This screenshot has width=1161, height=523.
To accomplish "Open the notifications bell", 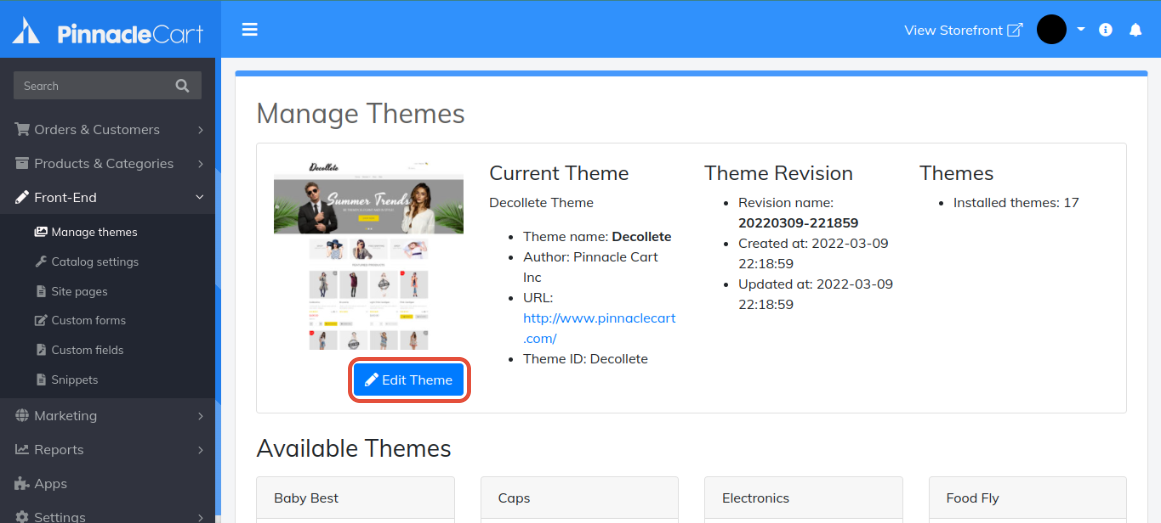I will tap(1135, 30).
